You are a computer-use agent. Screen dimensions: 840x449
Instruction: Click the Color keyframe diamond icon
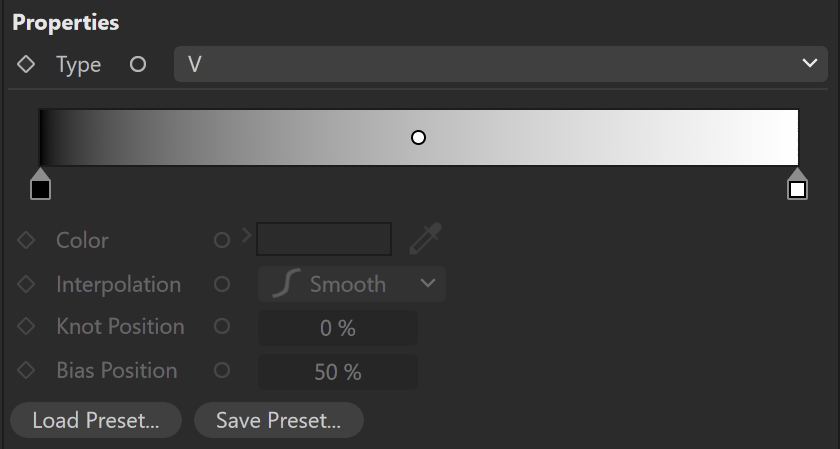[26, 240]
